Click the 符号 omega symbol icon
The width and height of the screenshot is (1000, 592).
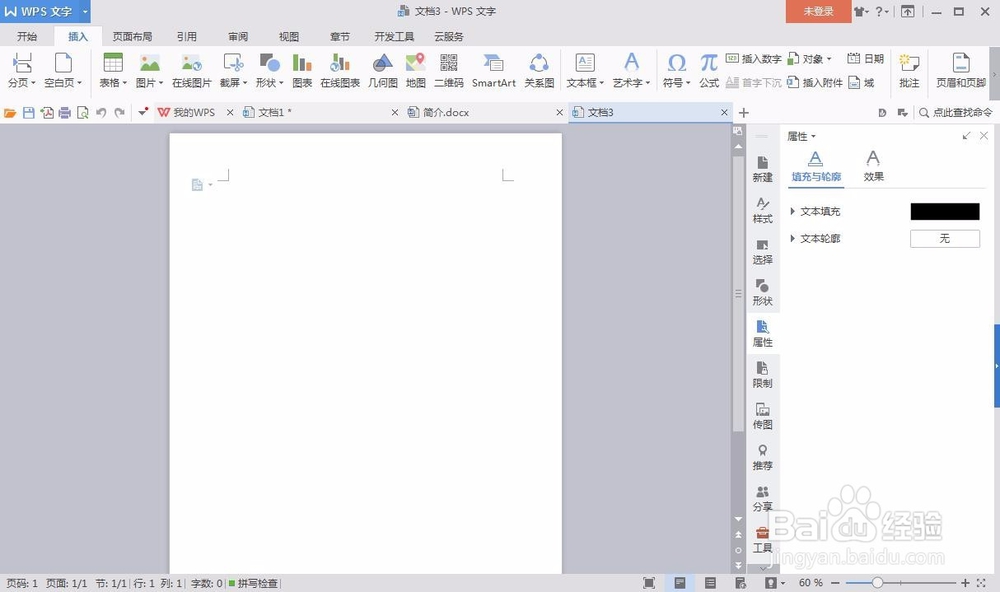point(677,64)
